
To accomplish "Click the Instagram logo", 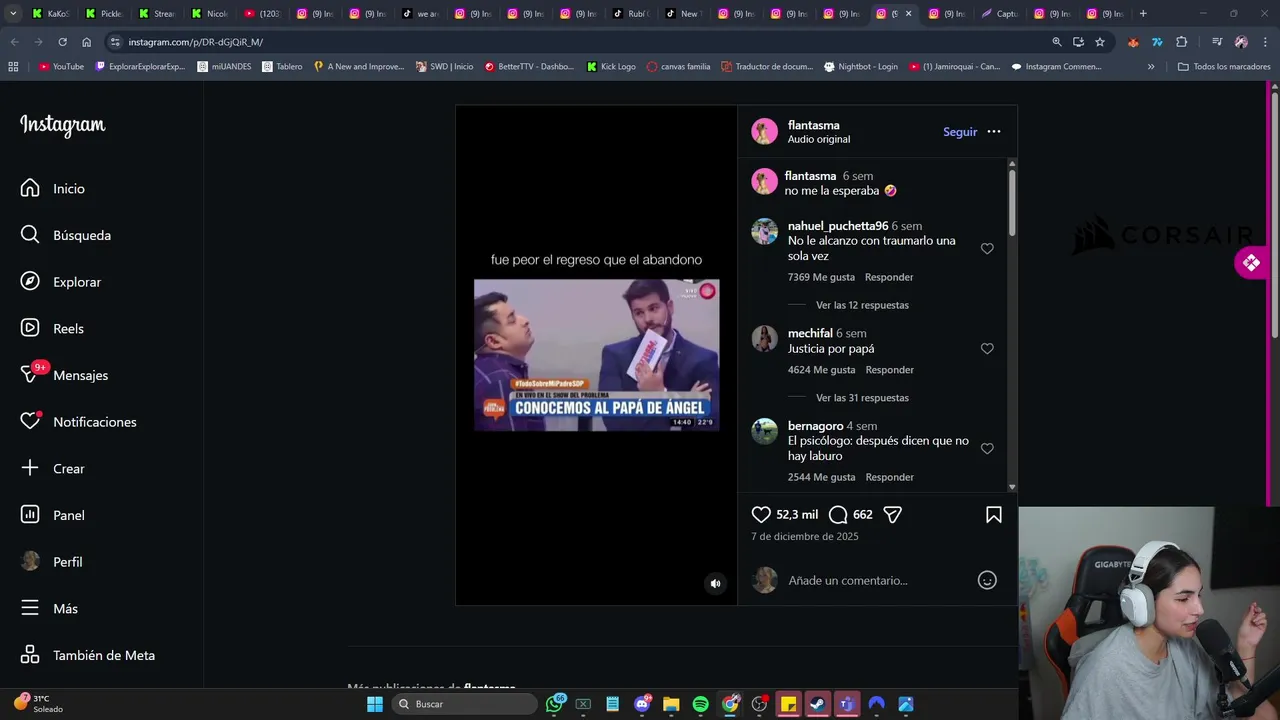I will 62,125.
